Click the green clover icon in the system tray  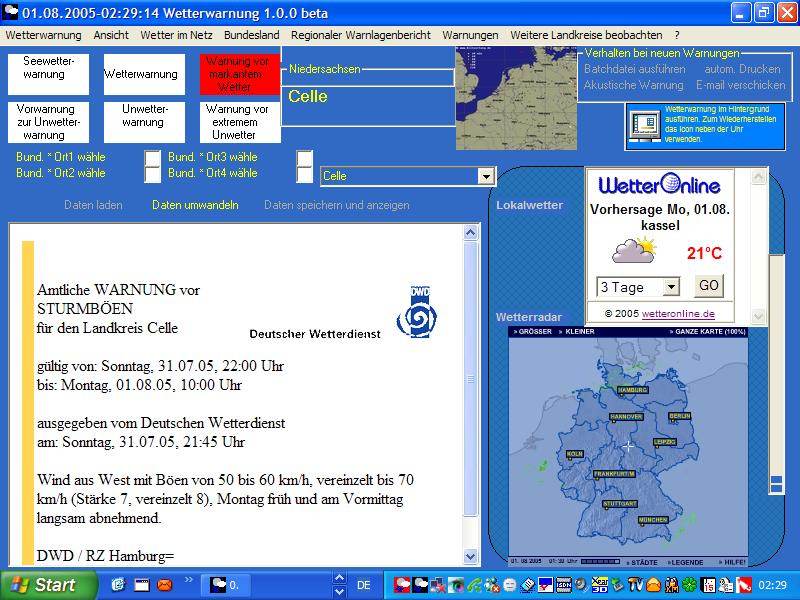click(x=688, y=585)
